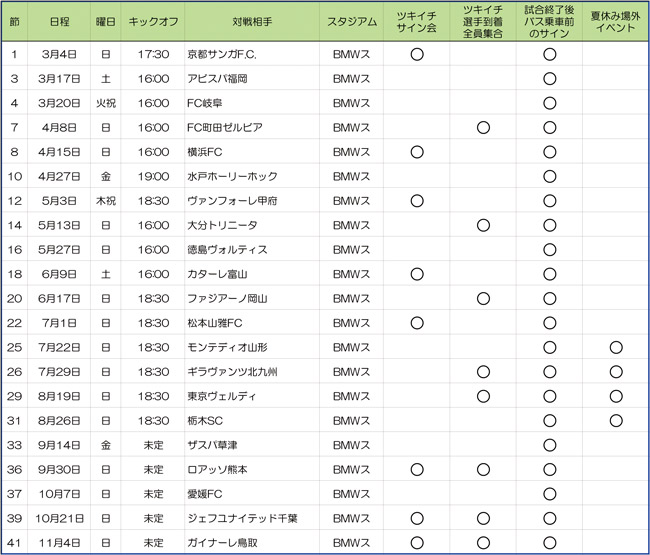Screen dimensions: 650x555
Task: Click the 3月4日 date cell
Action: pyautogui.click(x=59, y=54)
